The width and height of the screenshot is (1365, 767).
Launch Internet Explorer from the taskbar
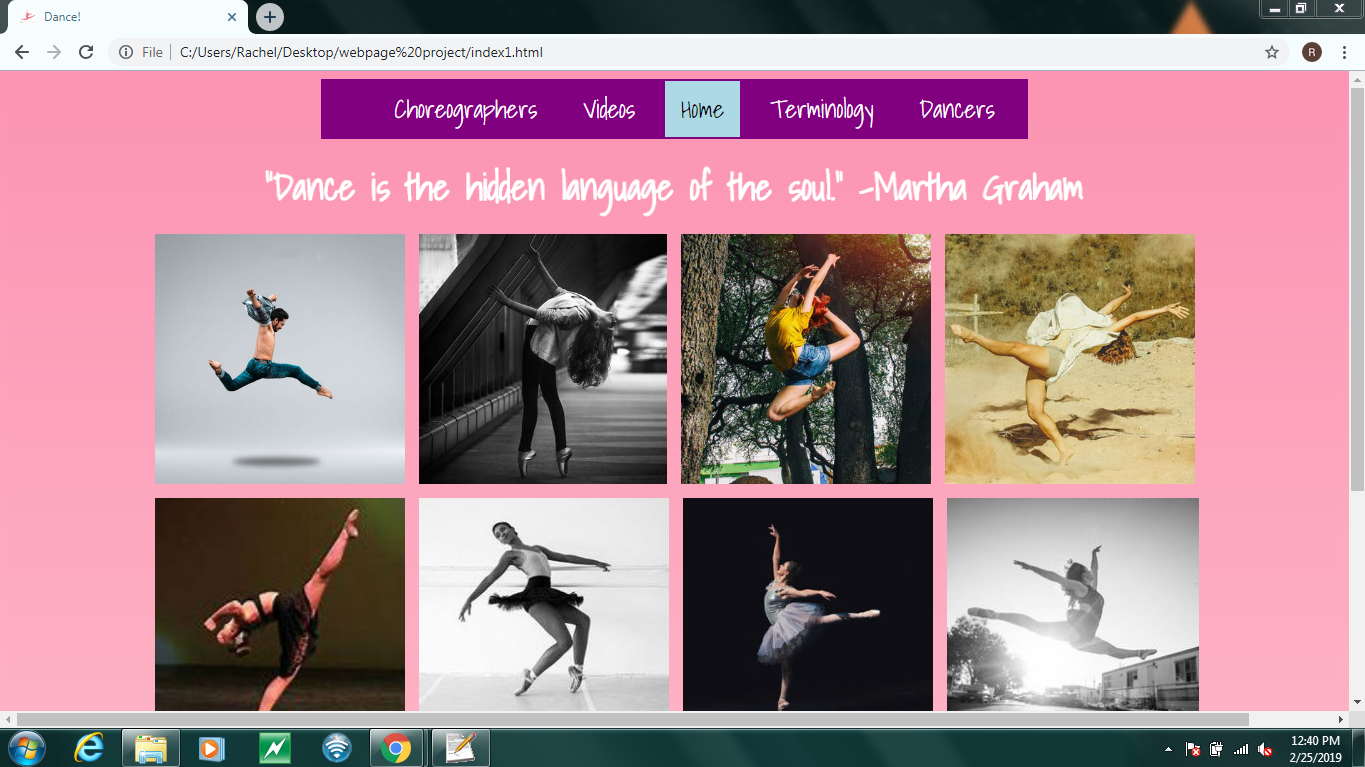[90, 748]
